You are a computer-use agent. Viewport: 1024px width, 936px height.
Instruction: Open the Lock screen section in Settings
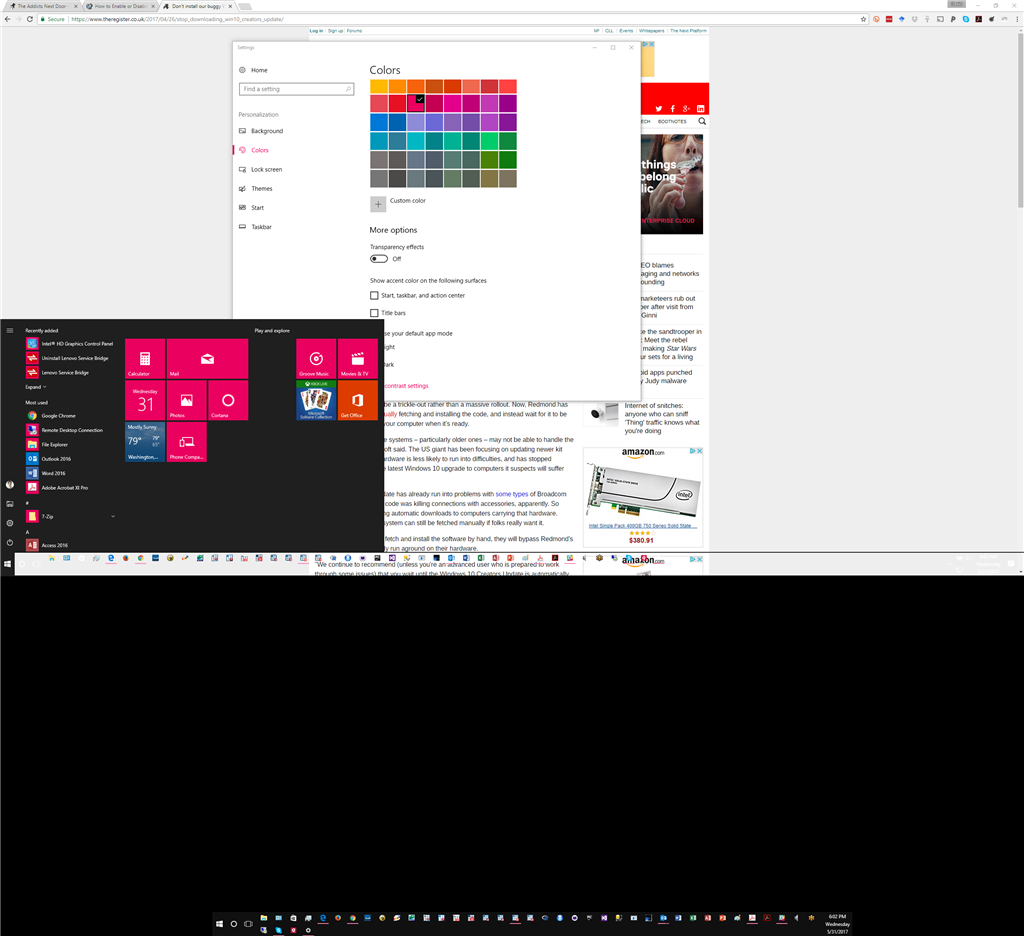coord(261,169)
